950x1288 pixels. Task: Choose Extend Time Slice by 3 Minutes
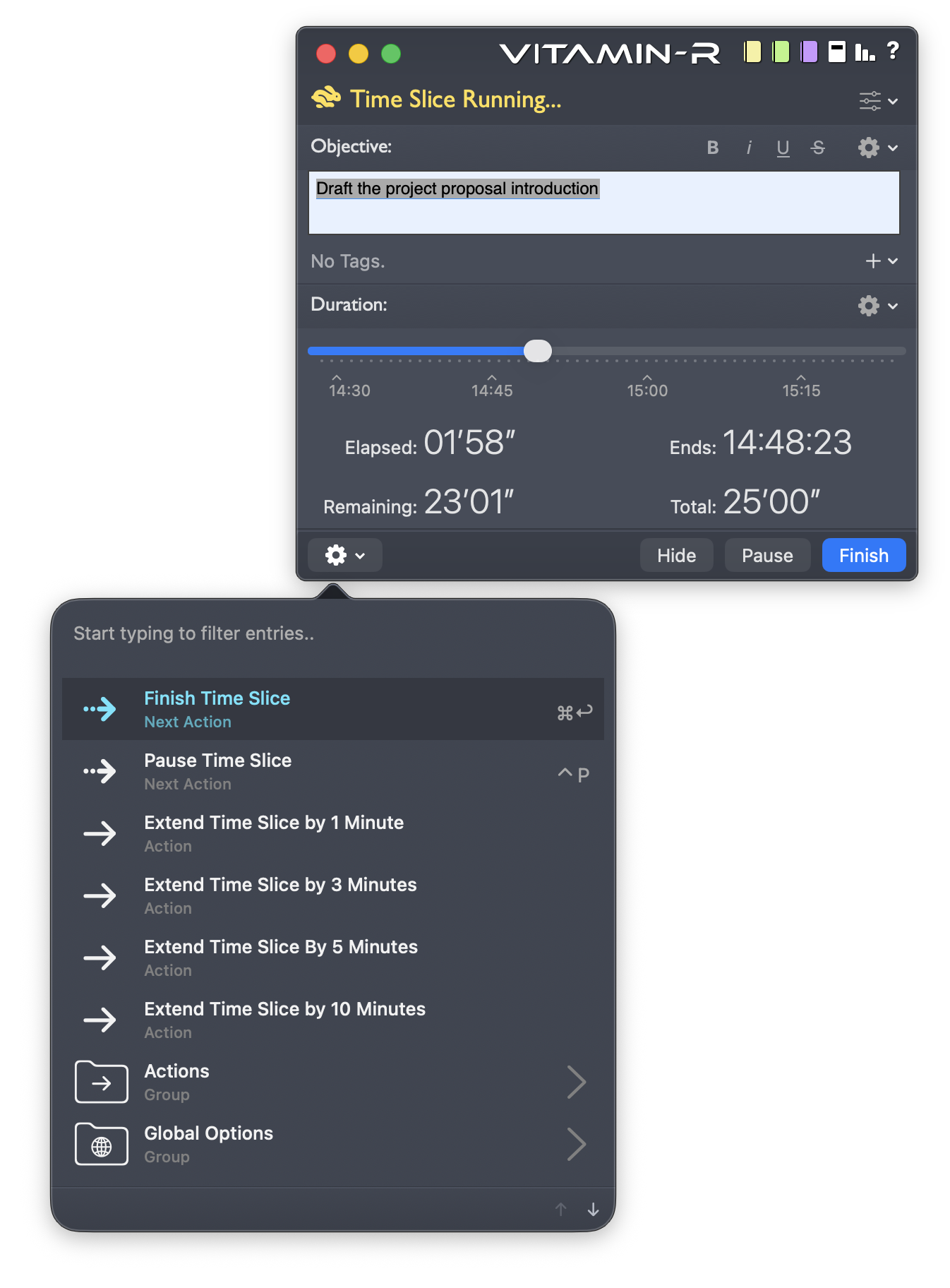point(333,895)
